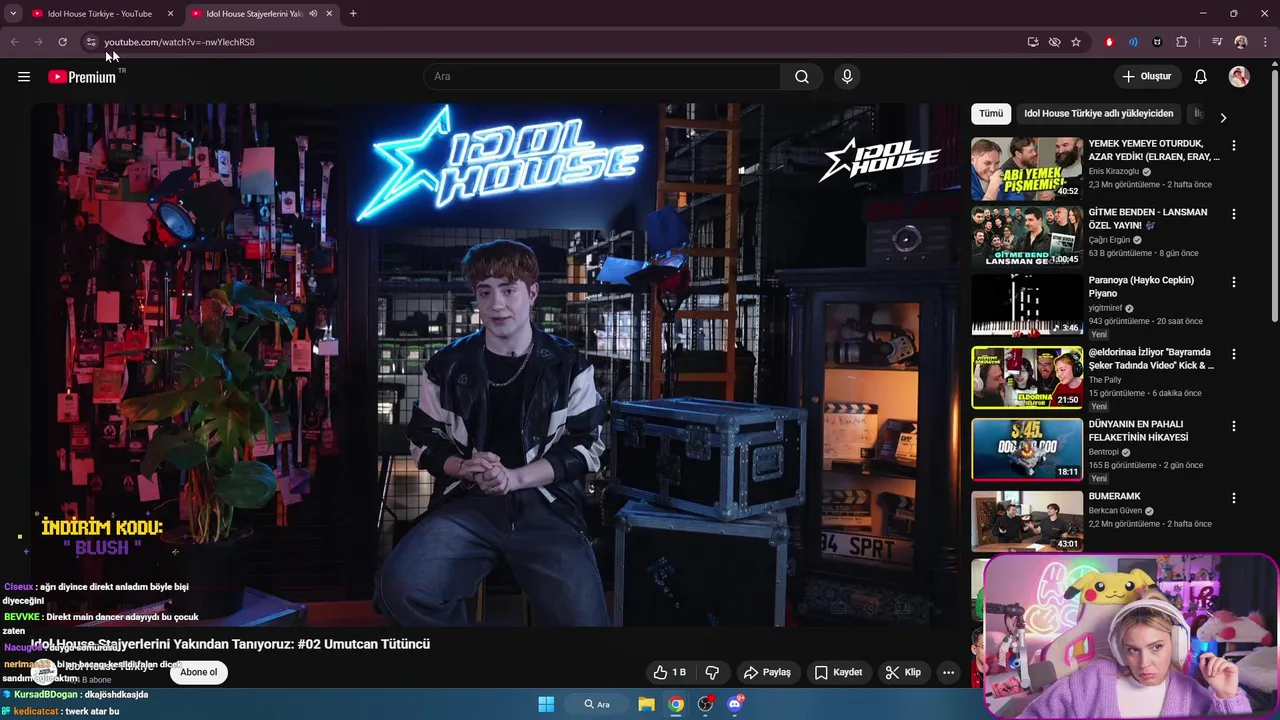Open options for @eldorinaa İzliyor video
The image size is (1280, 720).
[1233, 354]
